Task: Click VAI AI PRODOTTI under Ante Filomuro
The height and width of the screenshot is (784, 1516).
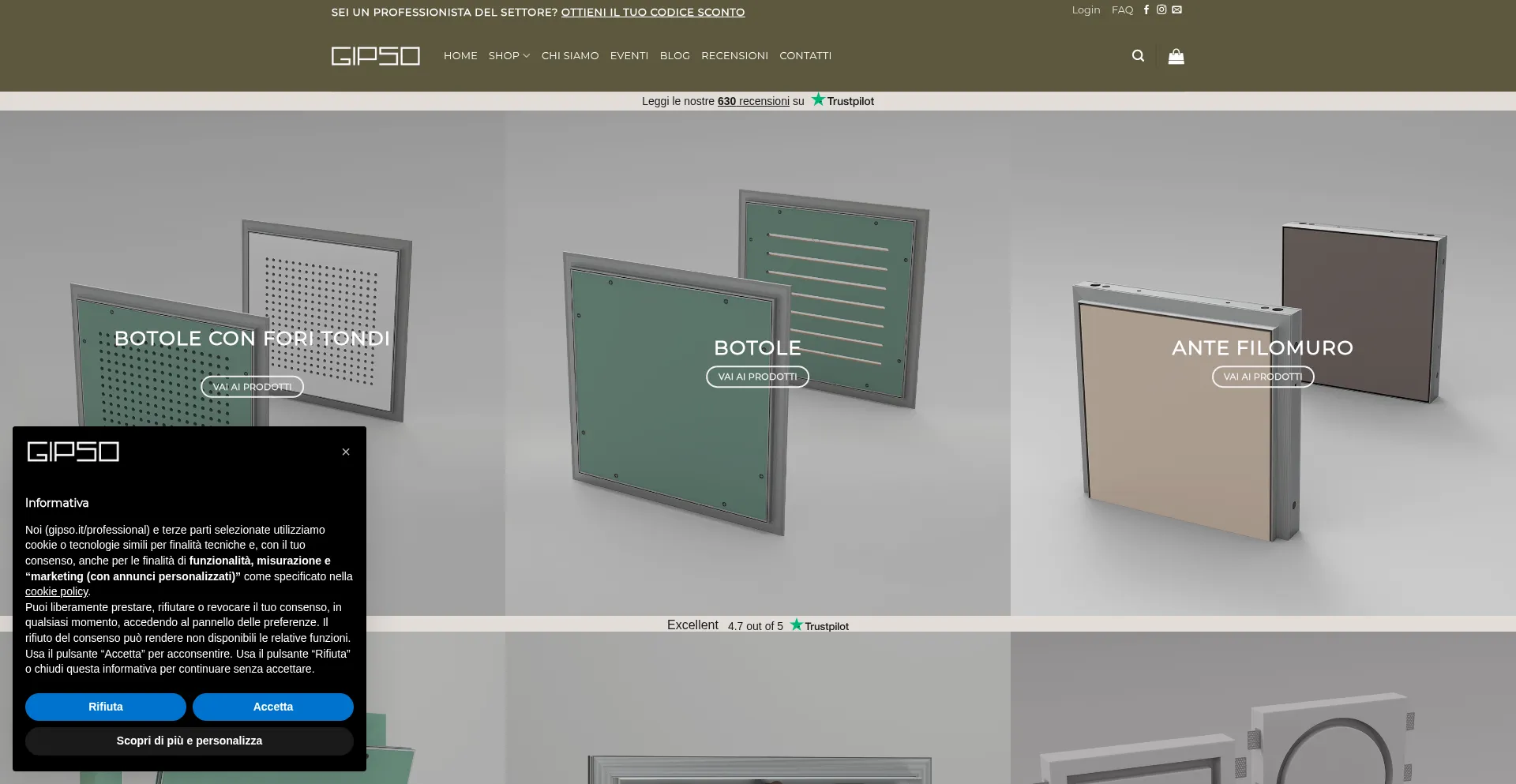Action: (x=1263, y=377)
